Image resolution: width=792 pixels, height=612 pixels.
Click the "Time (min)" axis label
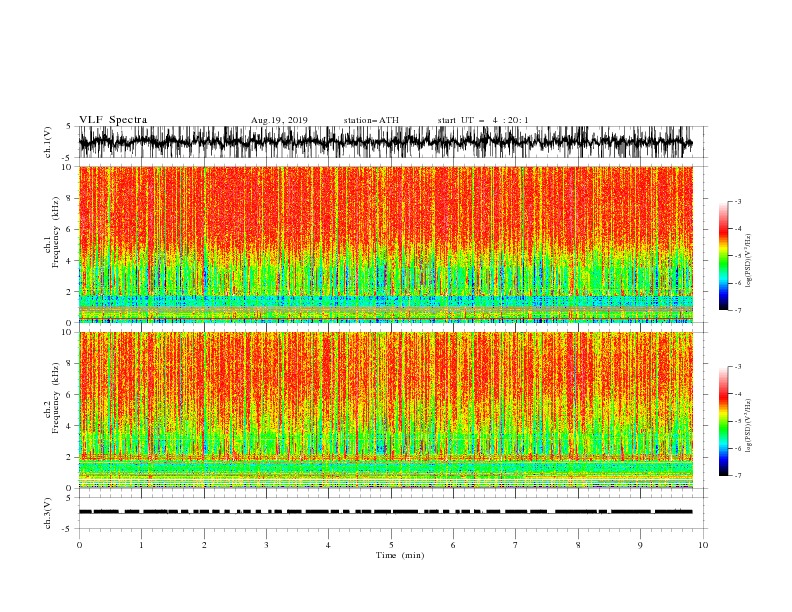tap(400, 555)
